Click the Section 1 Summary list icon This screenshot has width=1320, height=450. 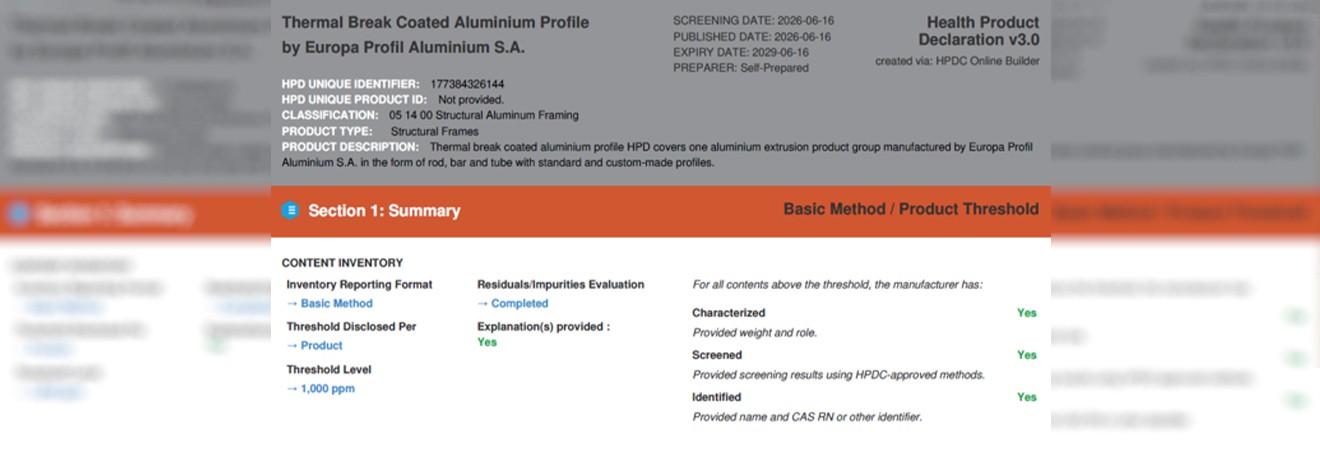pyautogui.click(x=290, y=210)
